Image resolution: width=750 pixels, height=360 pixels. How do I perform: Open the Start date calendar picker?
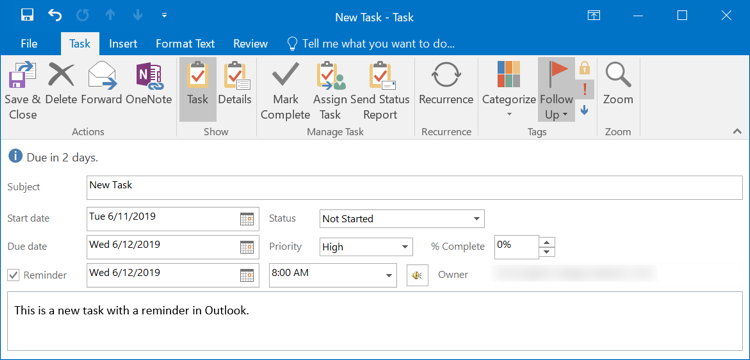pos(247,219)
